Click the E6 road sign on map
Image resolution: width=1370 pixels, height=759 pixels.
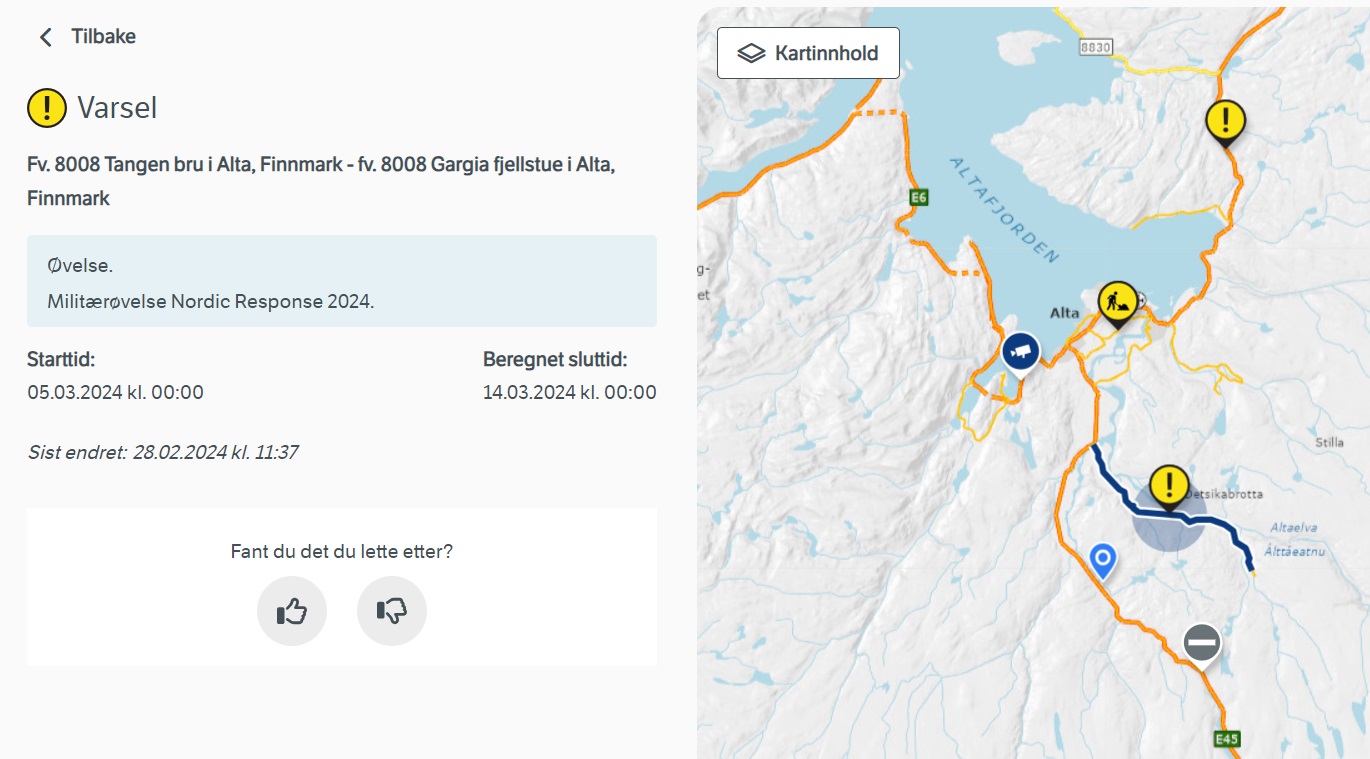click(x=919, y=198)
